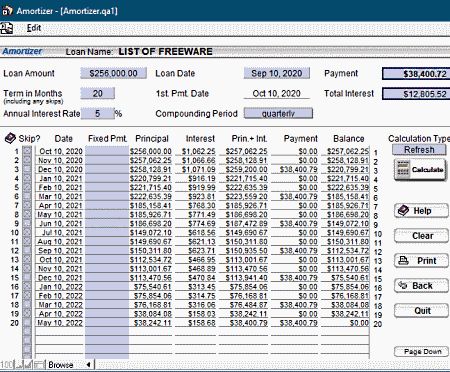The width and height of the screenshot is (450, 372).
Task: Click the book icon beside Skip? header
Action: 10,138
